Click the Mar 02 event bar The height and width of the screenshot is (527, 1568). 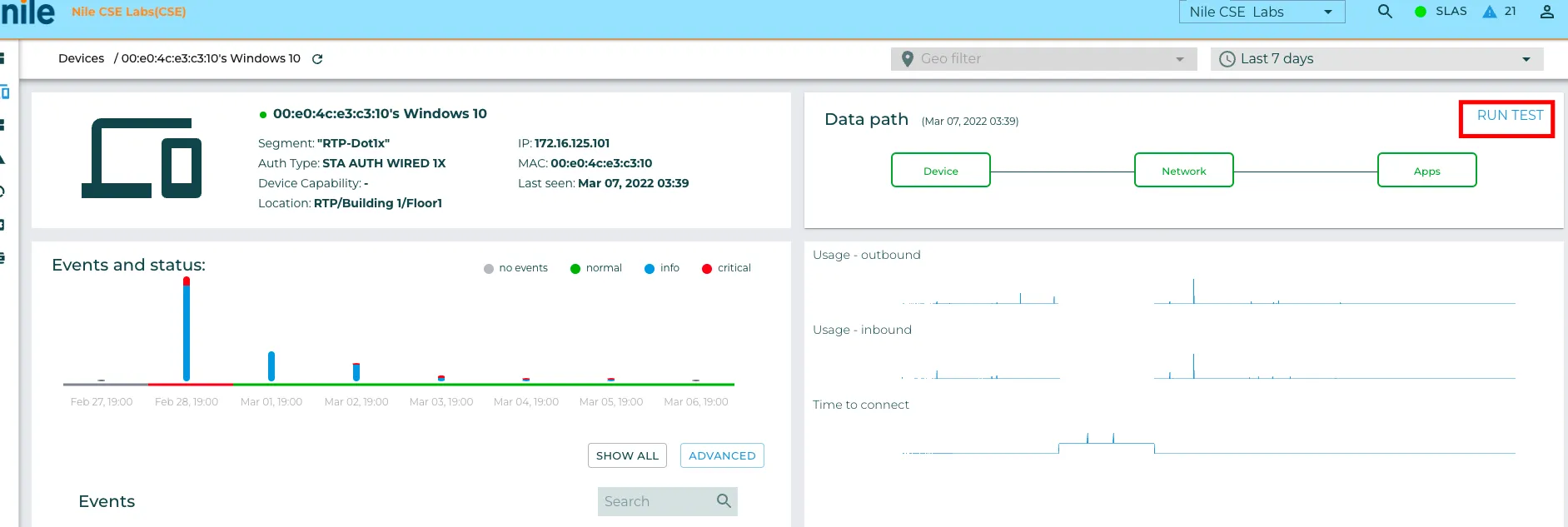coord(356,372)
